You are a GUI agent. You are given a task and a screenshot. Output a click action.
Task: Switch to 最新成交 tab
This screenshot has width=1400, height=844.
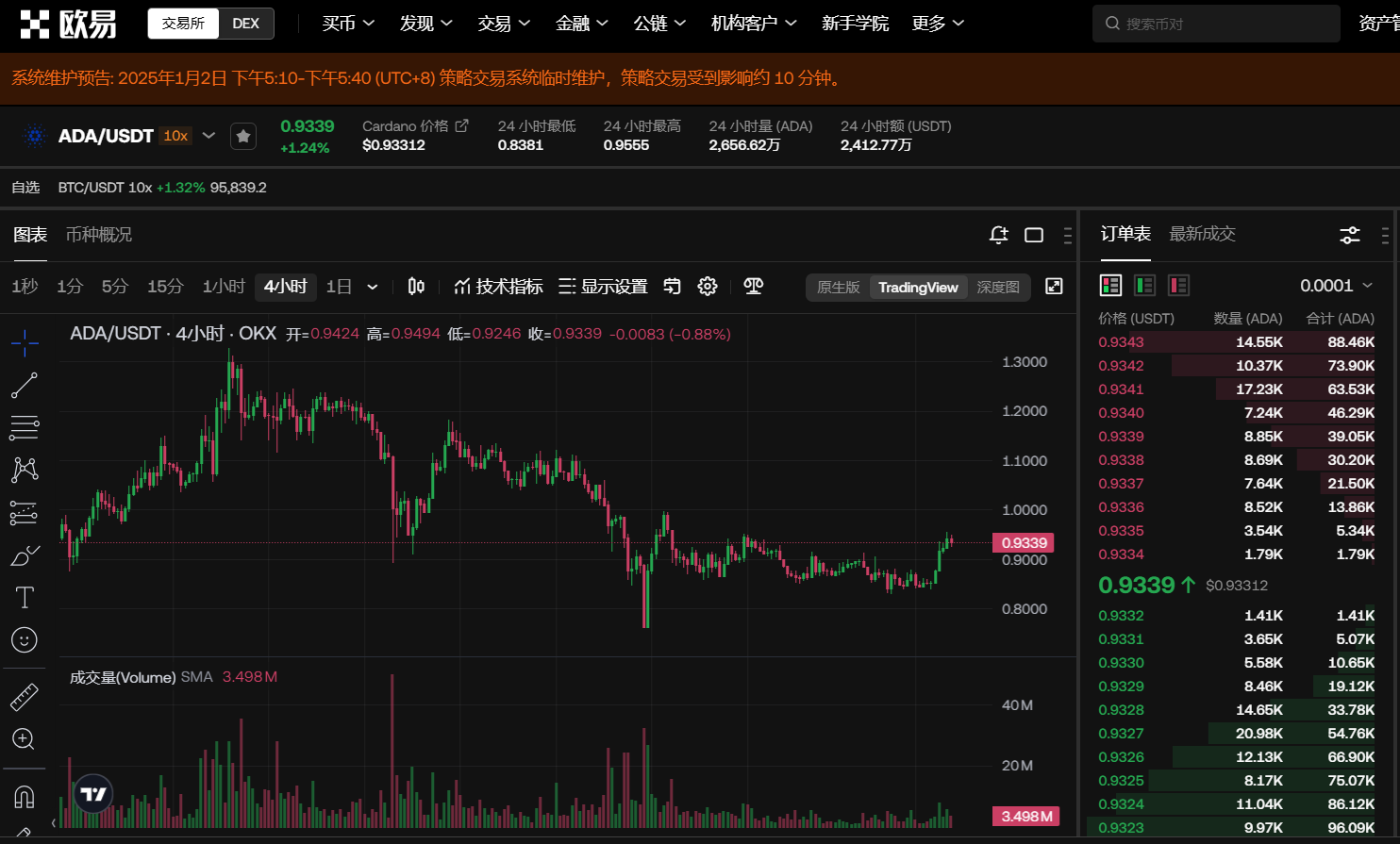1202,234
